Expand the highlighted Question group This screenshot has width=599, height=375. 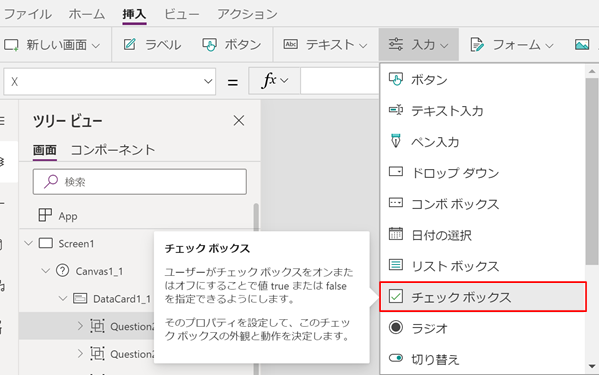pos(80,326)
